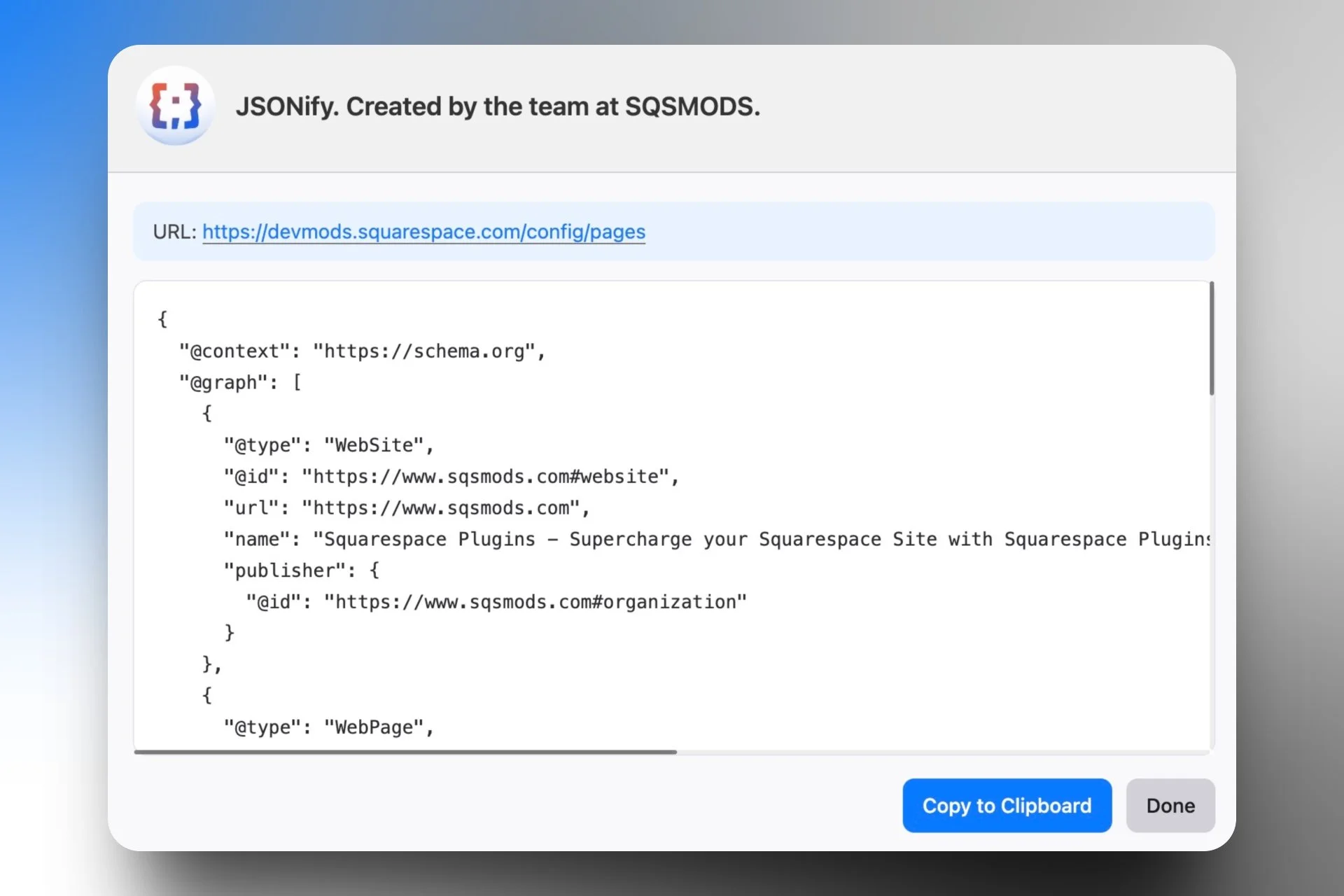Click the opening curly brace on first code line
This screenshot has height=896, width=1344.
click(162, 319)
